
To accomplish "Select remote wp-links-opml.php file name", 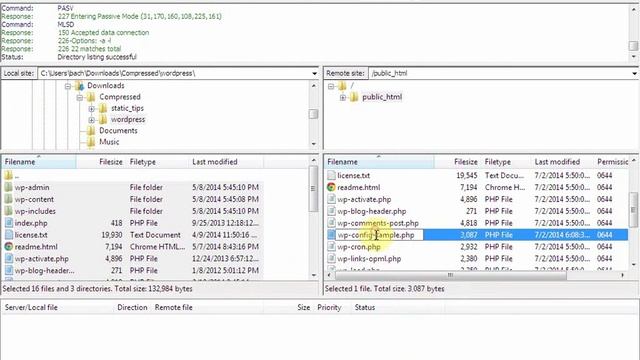I will (369, 258).
